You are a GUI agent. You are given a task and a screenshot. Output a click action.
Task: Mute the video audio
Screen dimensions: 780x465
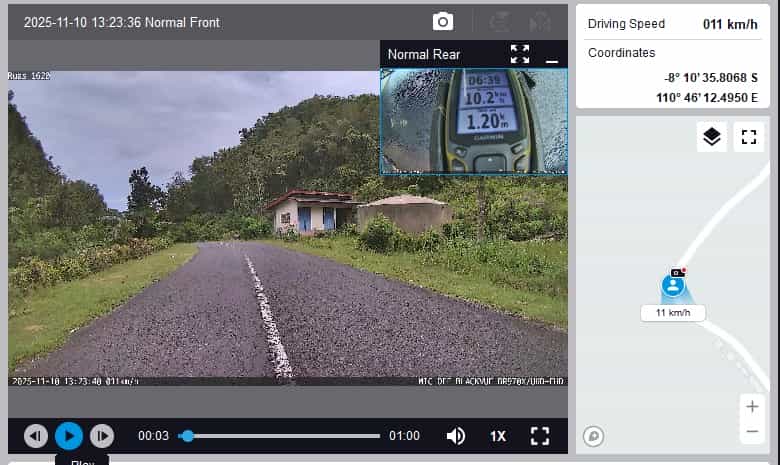tap(456, 436)
